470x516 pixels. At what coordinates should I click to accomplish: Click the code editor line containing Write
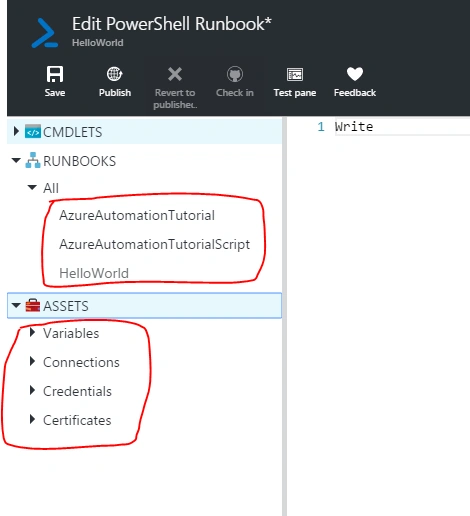point(402,127)
